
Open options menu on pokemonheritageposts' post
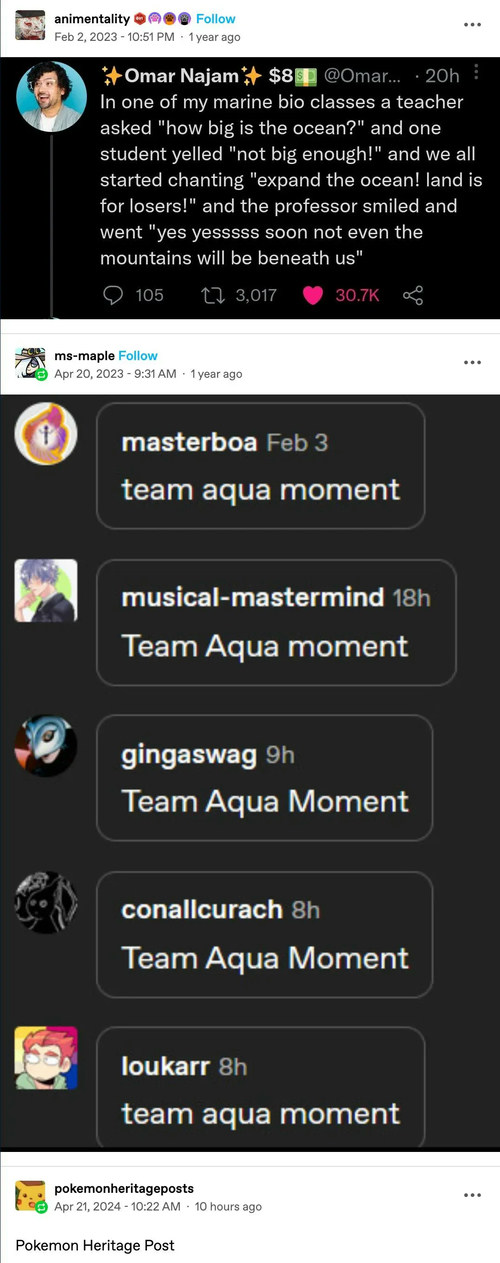pos(472,1195)
